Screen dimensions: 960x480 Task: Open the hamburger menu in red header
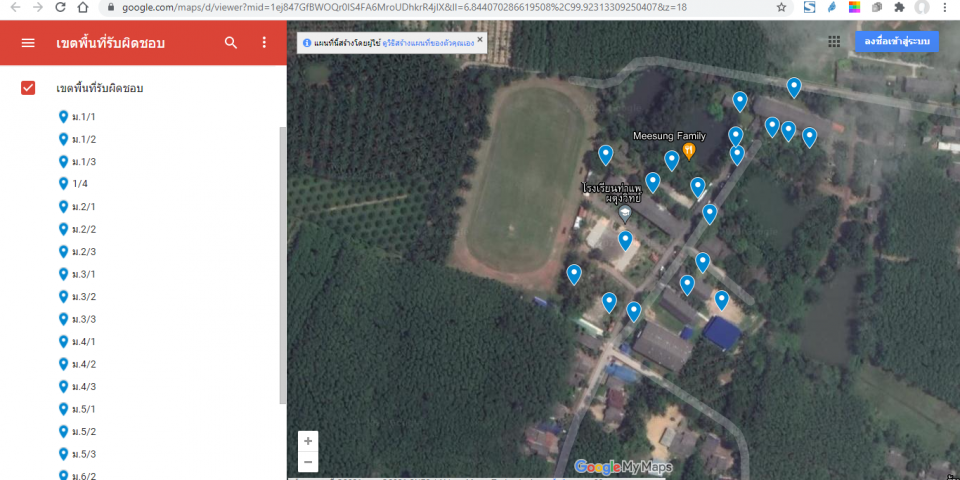(28, 43)
